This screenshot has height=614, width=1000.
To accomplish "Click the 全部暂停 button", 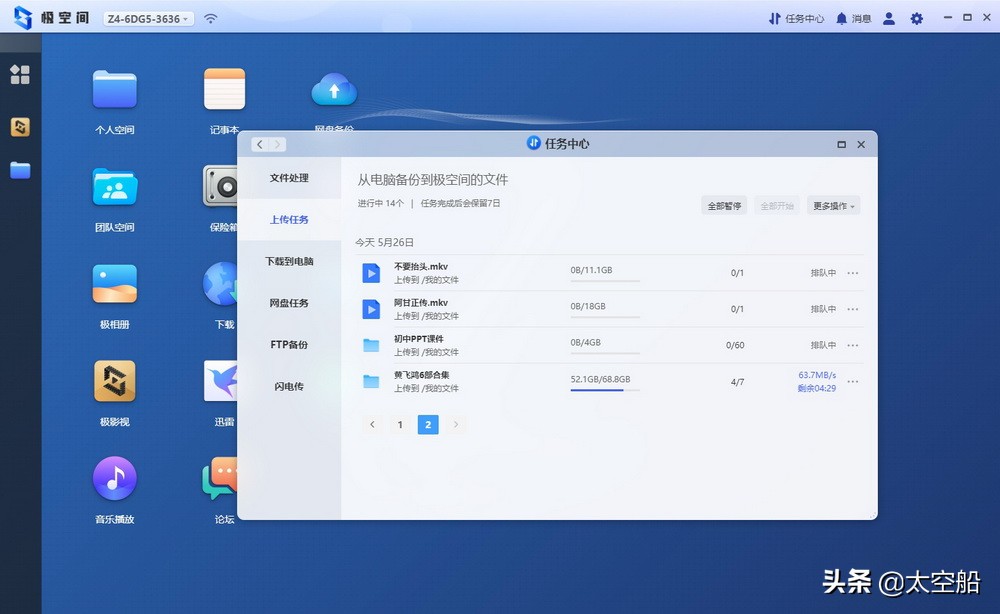I will 724,206.
